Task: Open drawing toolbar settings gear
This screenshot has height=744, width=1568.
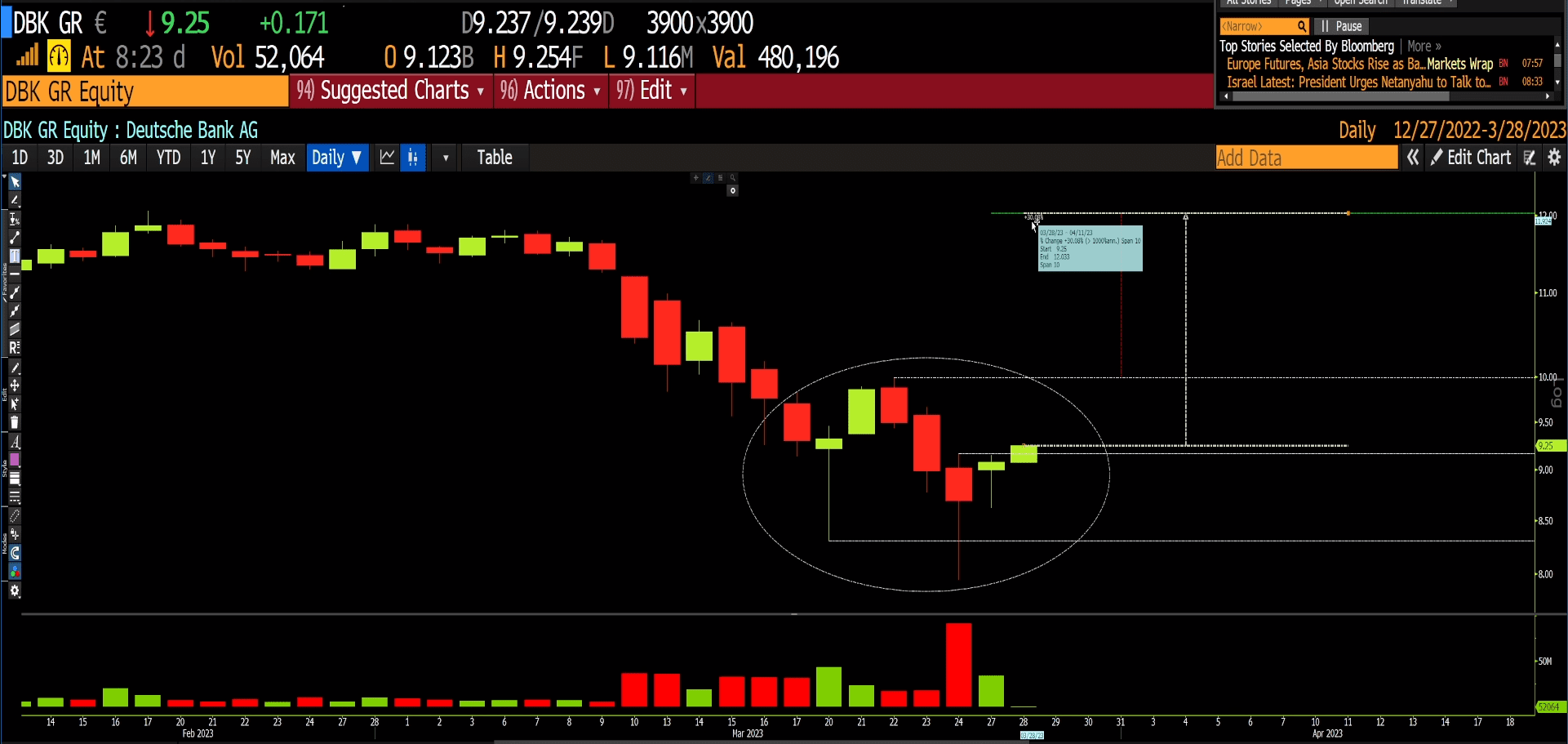Action: pyautogui.click(x=15, y=590)
